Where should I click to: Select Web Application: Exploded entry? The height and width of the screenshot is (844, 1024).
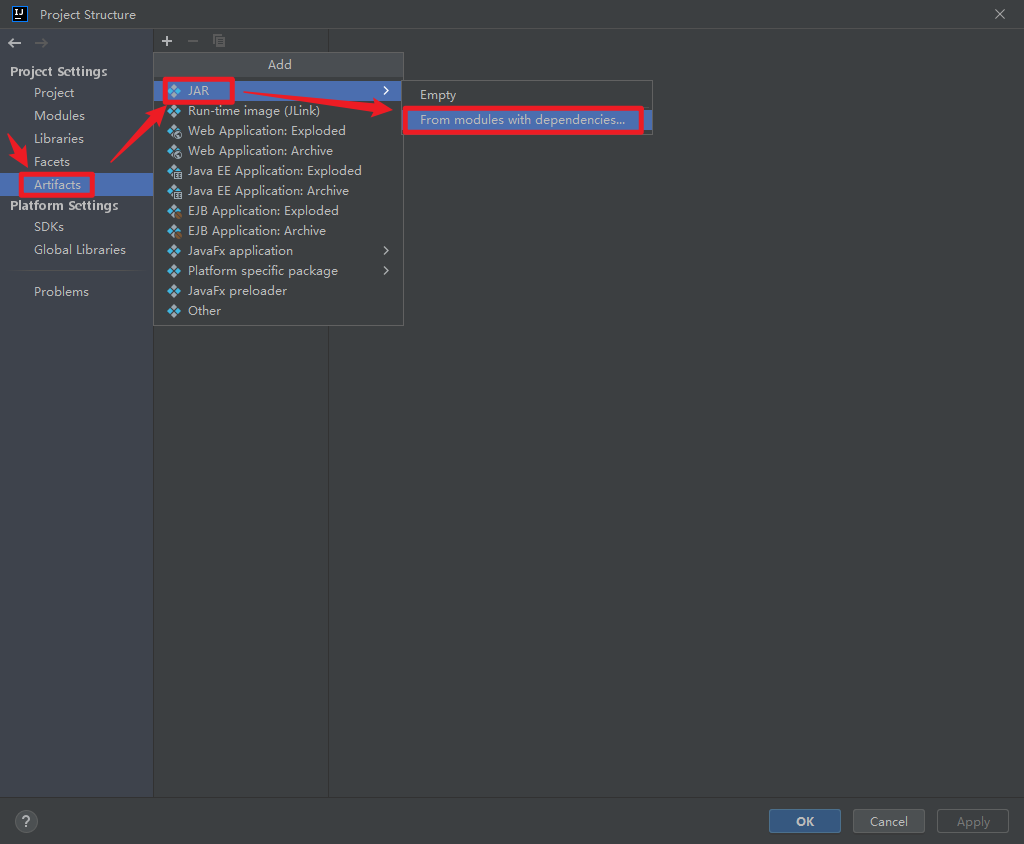click(x=278, y=131)
